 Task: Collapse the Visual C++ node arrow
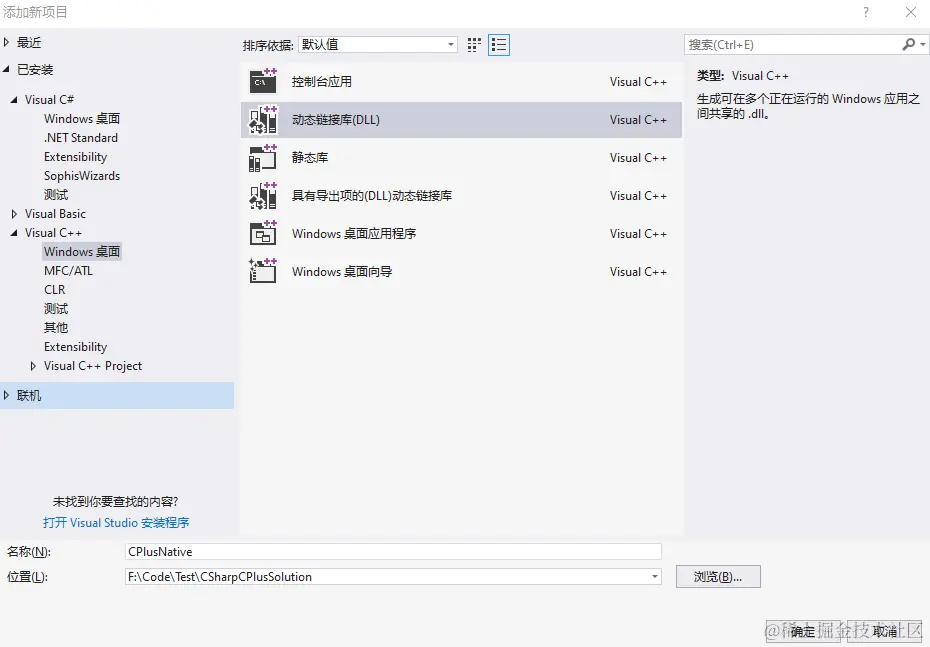[x=14, y=232]
